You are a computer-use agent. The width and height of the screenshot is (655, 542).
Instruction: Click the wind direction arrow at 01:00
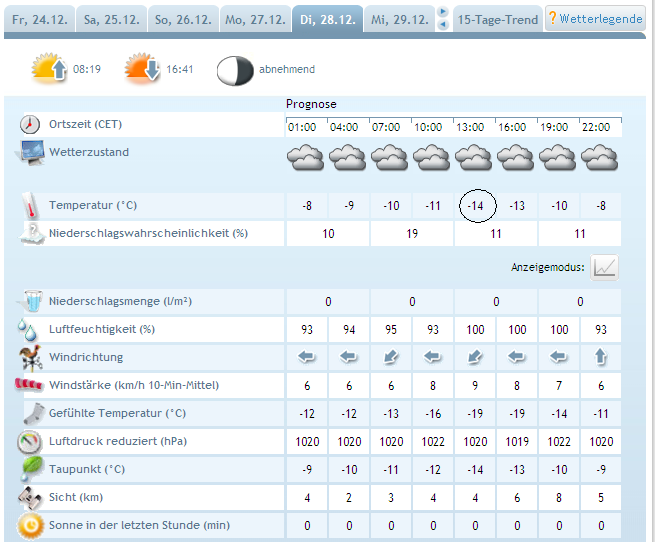(307, 357)
